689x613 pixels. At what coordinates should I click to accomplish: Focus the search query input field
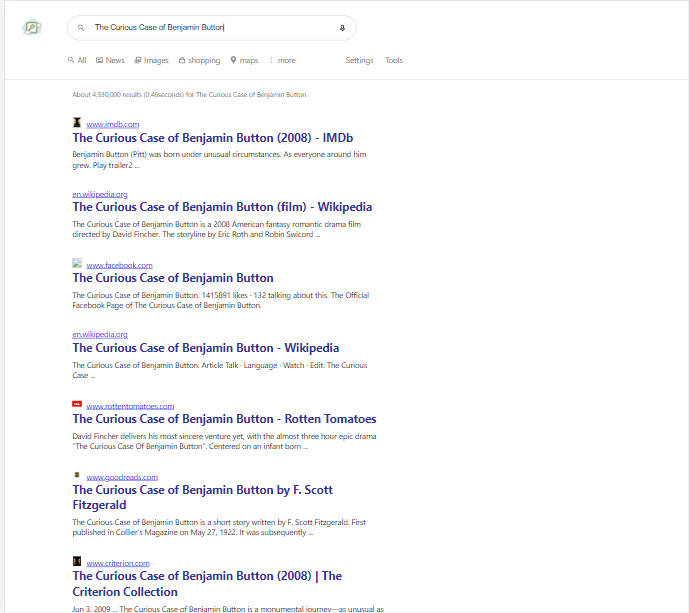click(x=211, y=28)
